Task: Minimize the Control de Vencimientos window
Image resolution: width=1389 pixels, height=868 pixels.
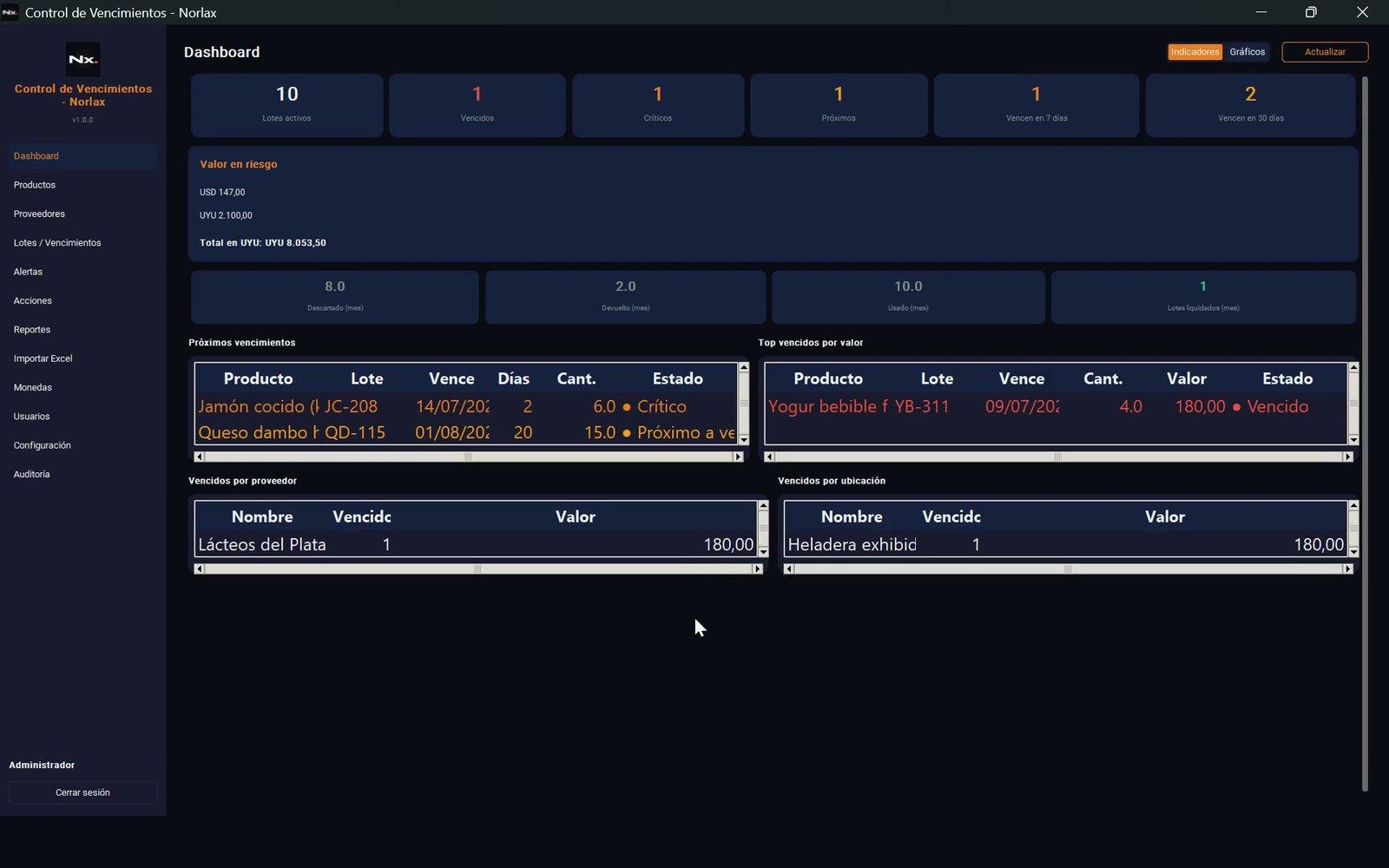Action: pyautogui.click(x=1261, y=12)
